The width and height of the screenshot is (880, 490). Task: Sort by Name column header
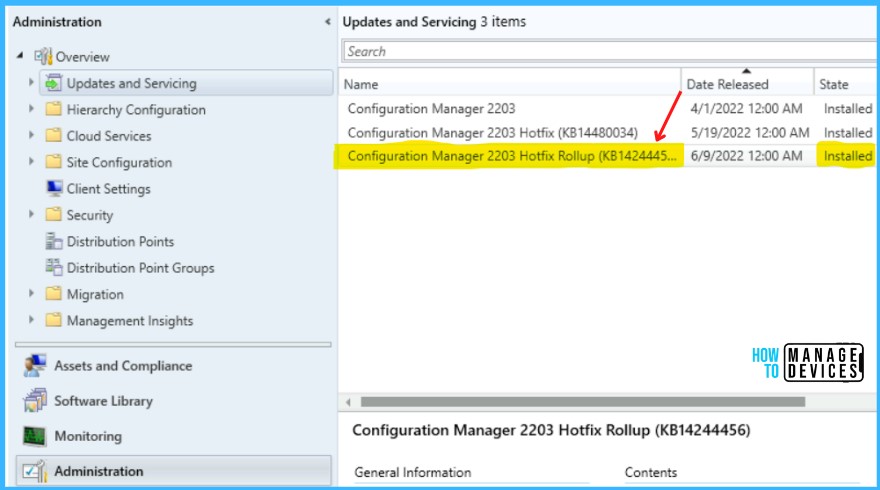510,84
